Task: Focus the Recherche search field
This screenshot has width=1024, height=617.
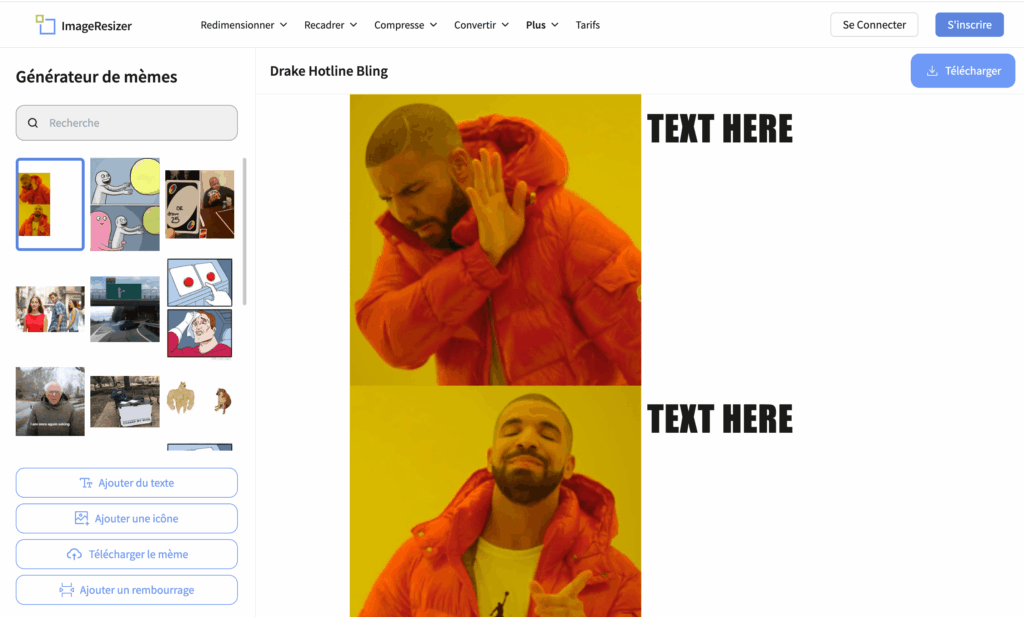Action: (x=127, y=123)
